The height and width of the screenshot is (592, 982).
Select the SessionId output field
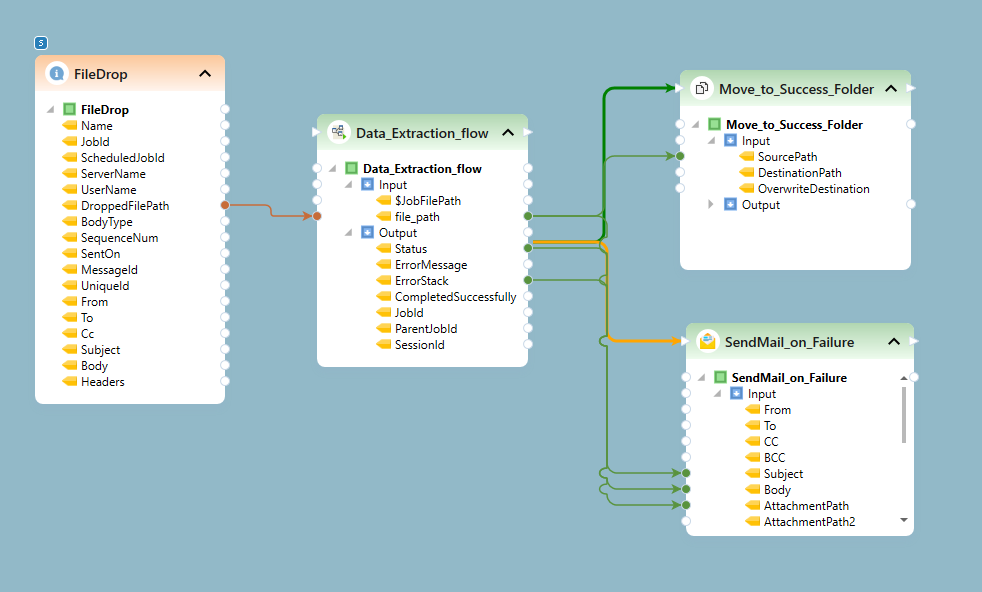click(x=420, y=345)
